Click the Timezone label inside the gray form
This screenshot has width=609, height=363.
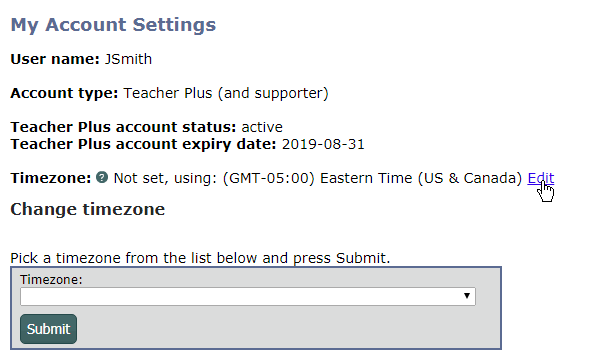pyautogui.click(x=51, y=280)
